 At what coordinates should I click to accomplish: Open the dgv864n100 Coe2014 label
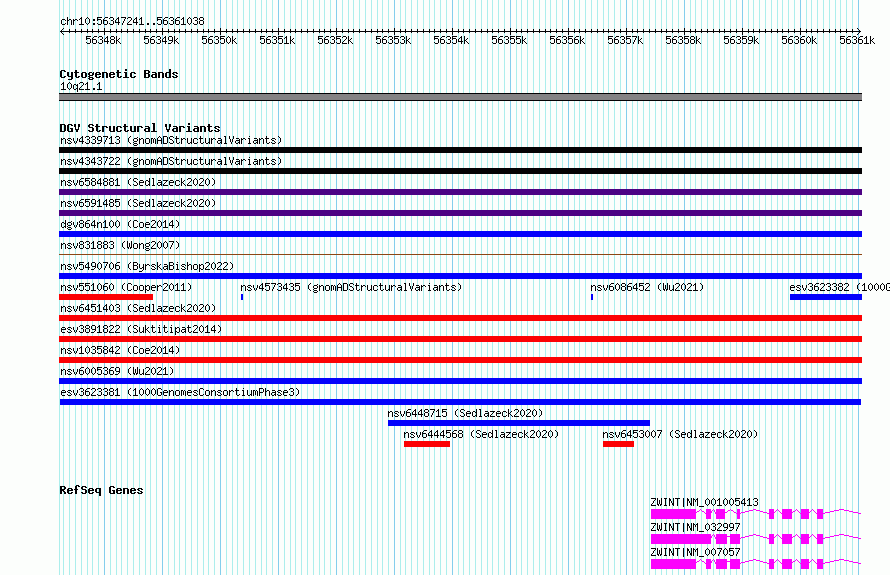[120, 224]
